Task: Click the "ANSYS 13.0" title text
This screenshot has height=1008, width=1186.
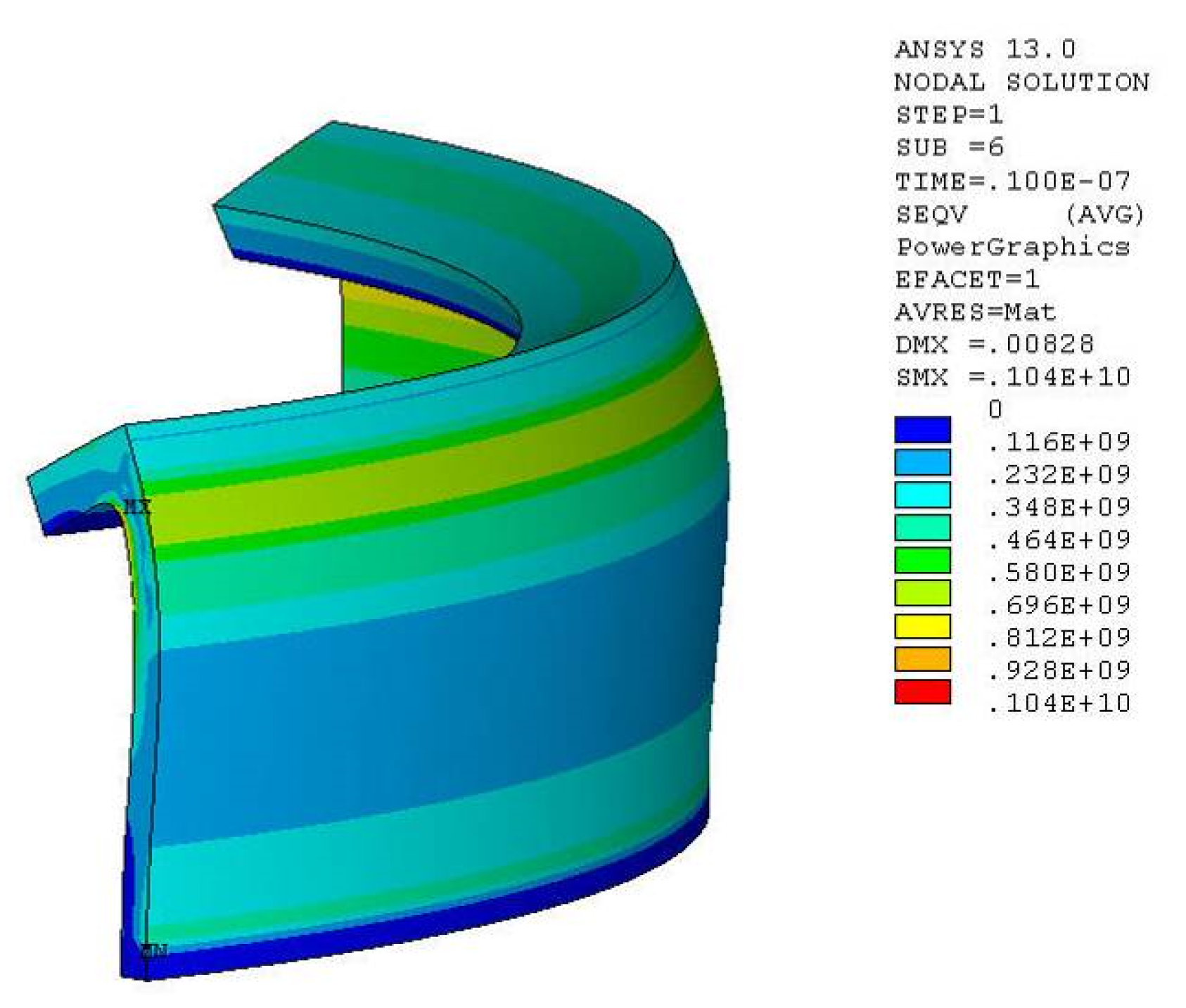Action: click(x=985, y=49)
